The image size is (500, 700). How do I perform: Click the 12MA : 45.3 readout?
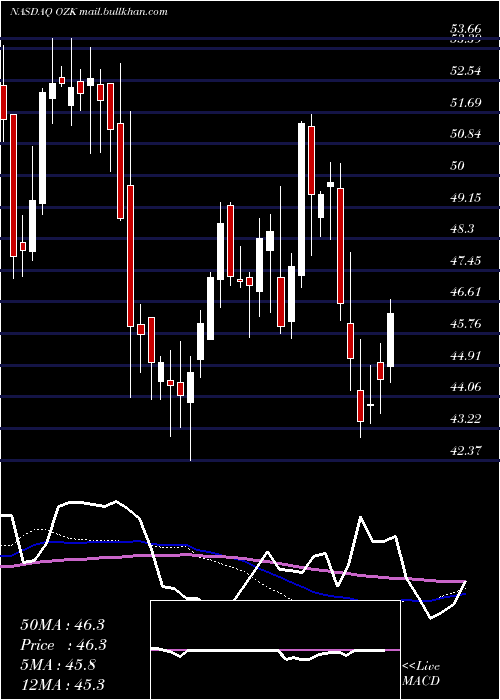coord(62,684)
